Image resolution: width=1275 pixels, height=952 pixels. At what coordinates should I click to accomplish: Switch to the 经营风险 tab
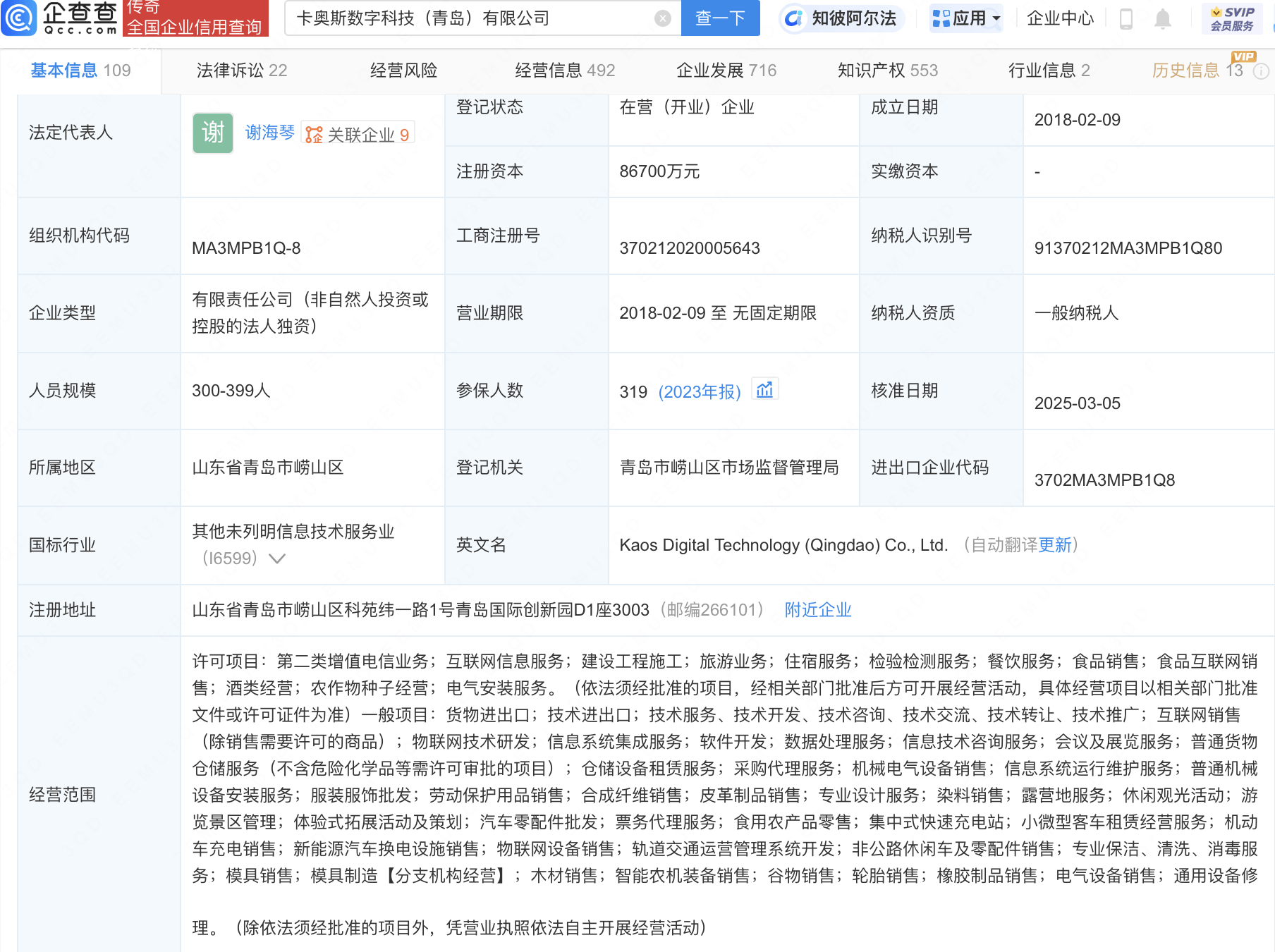point(403,71)
